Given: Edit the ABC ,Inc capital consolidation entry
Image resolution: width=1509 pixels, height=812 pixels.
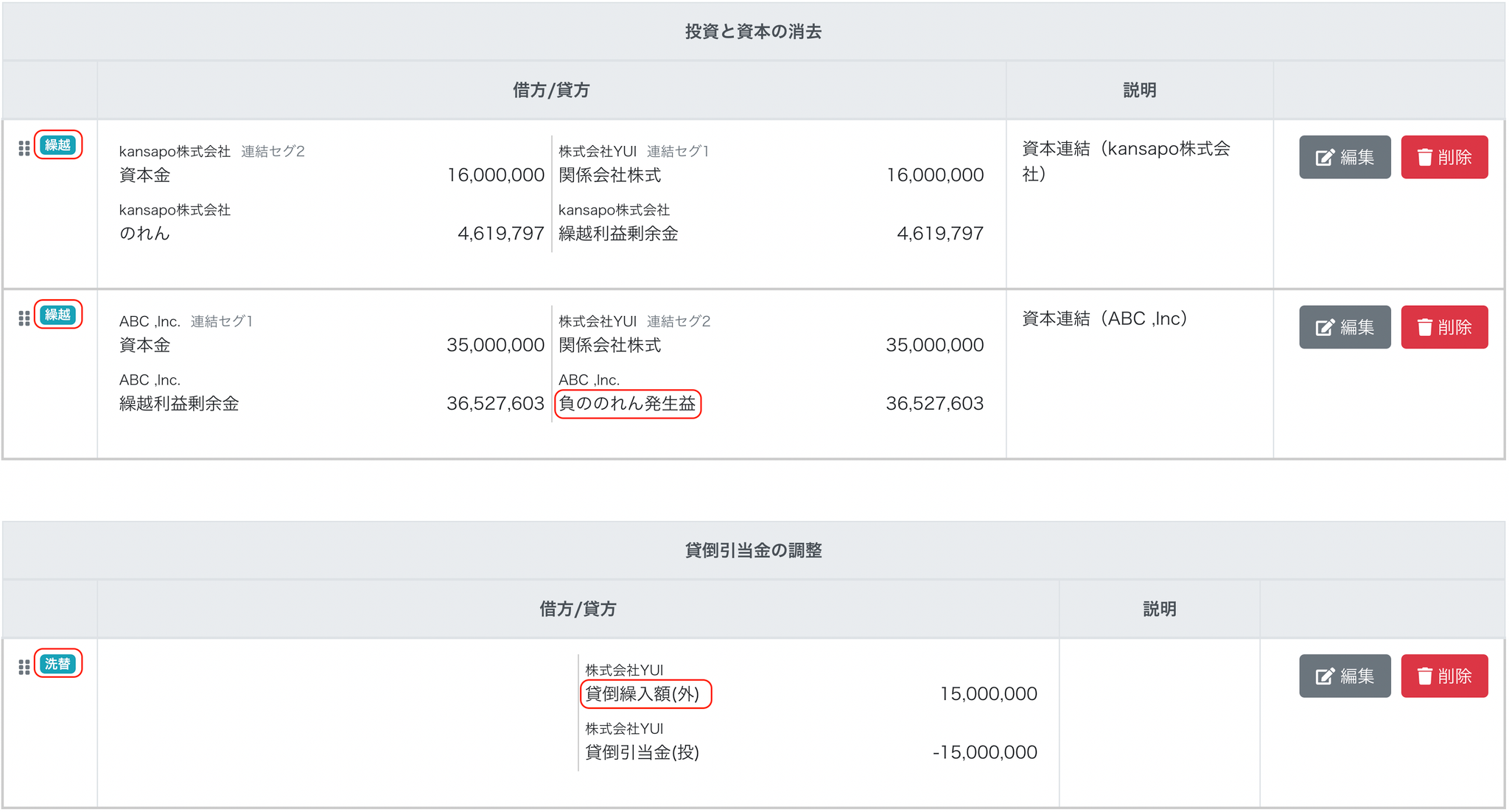Looking at the screenshot, I should point(1344,327).
